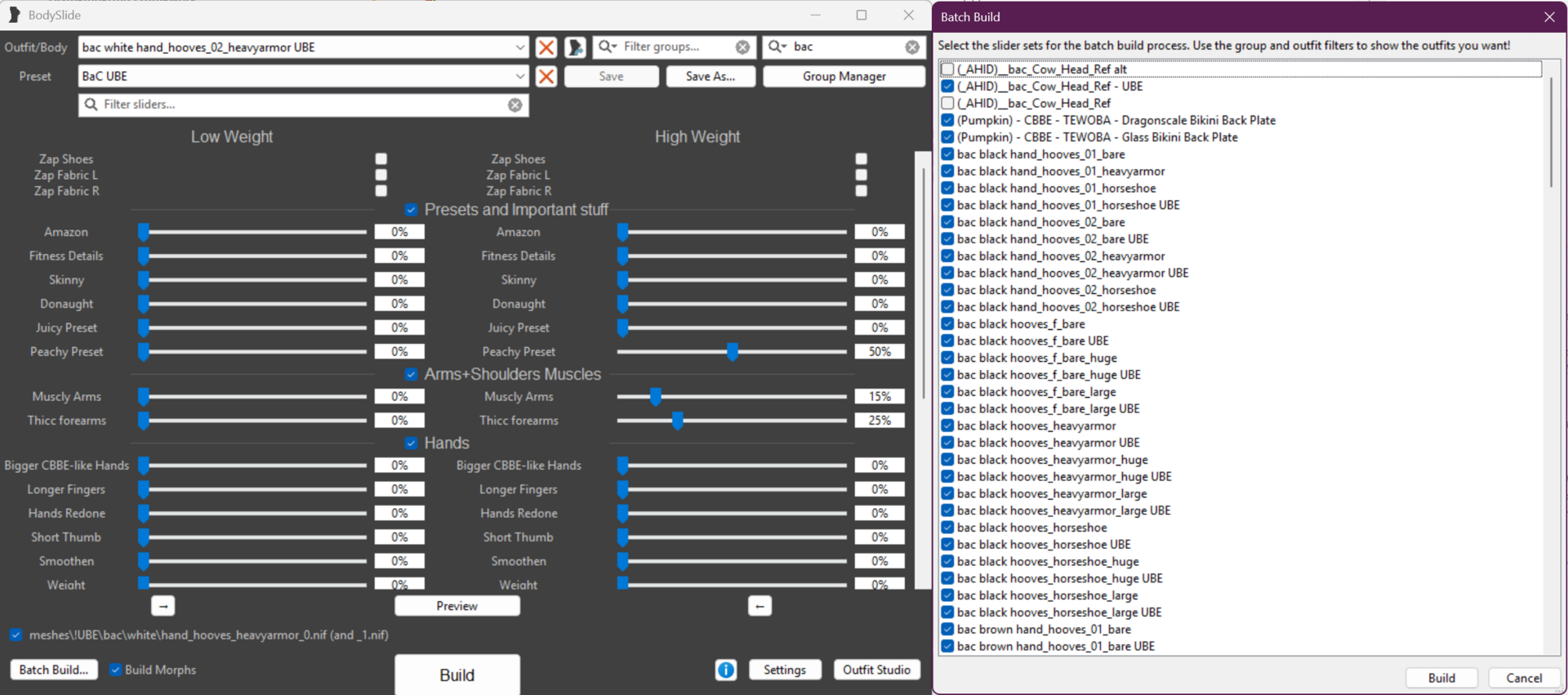This screenshot has height=695, width=1568.
Task: Uncheck bac brown hand_hooves_01_bare UBE
Action: point(947,646)
